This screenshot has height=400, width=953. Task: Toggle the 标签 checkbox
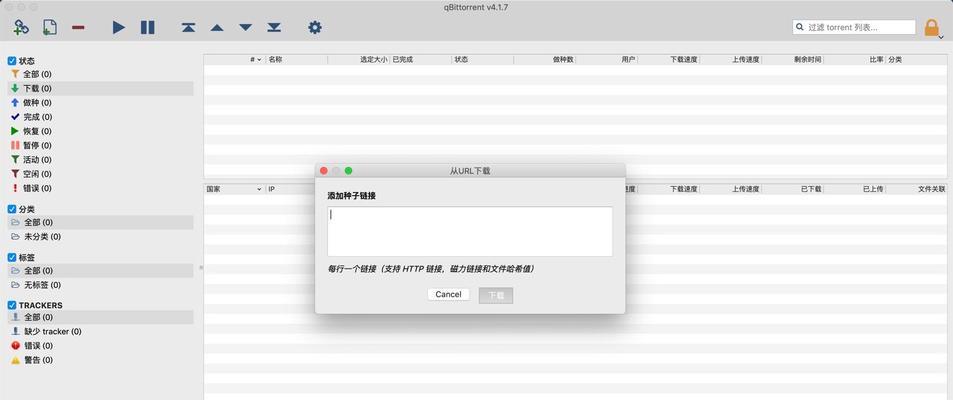12,257
